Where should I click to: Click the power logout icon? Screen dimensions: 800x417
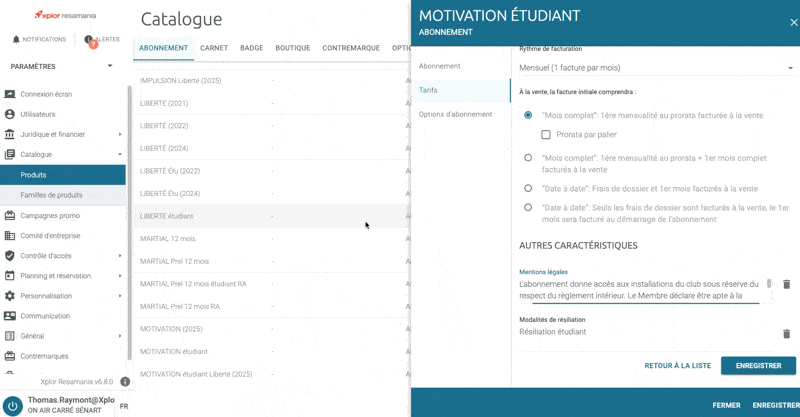click(13, 406)
